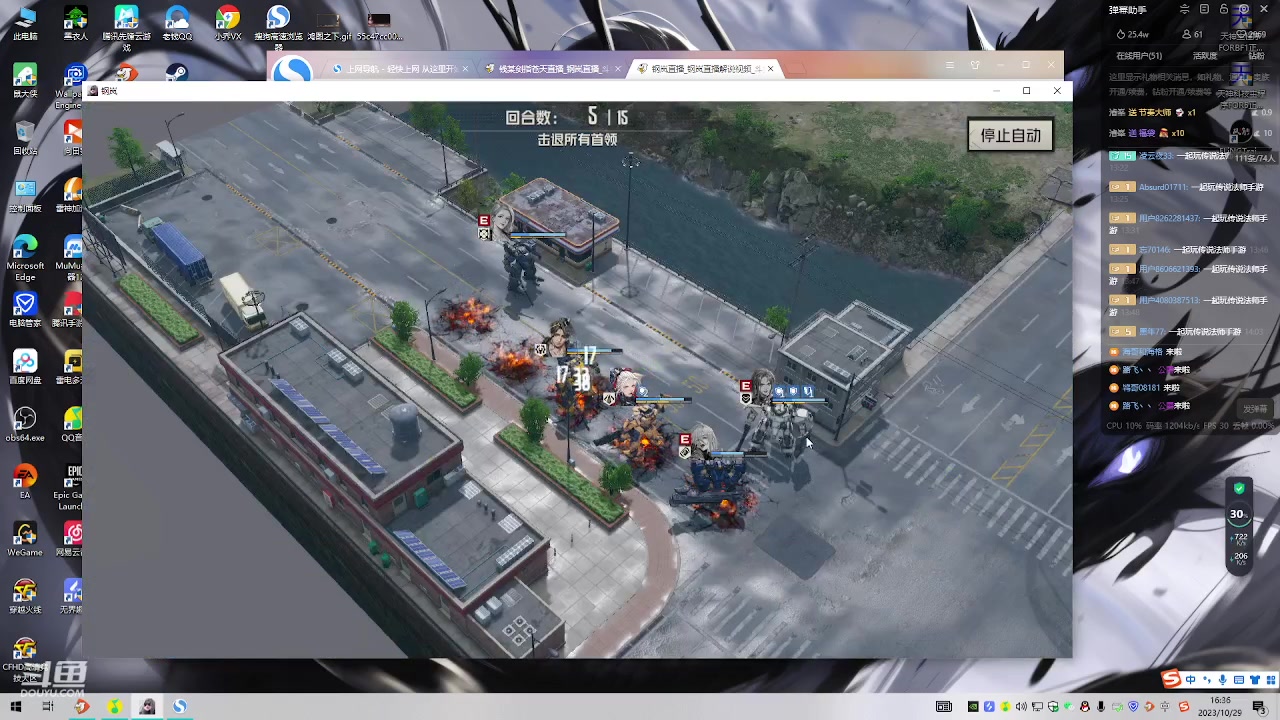The height and width of the screenshot is (720, 1280).
Task: Click the 弹幕助手 title
Action: point(1126,9)
